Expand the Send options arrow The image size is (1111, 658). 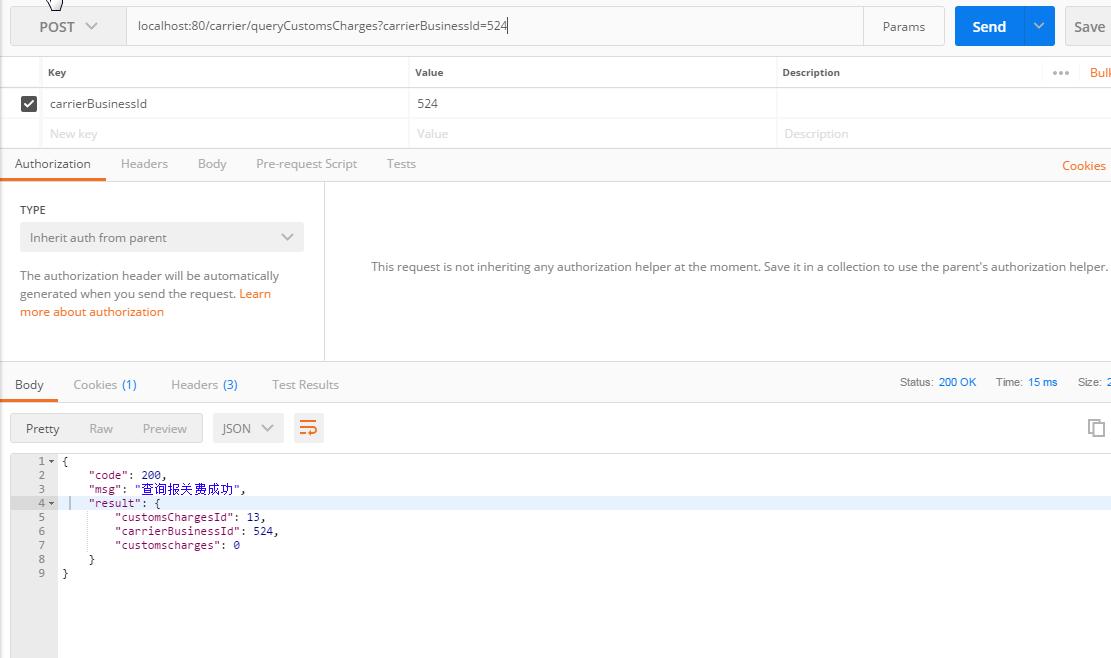1039,26
